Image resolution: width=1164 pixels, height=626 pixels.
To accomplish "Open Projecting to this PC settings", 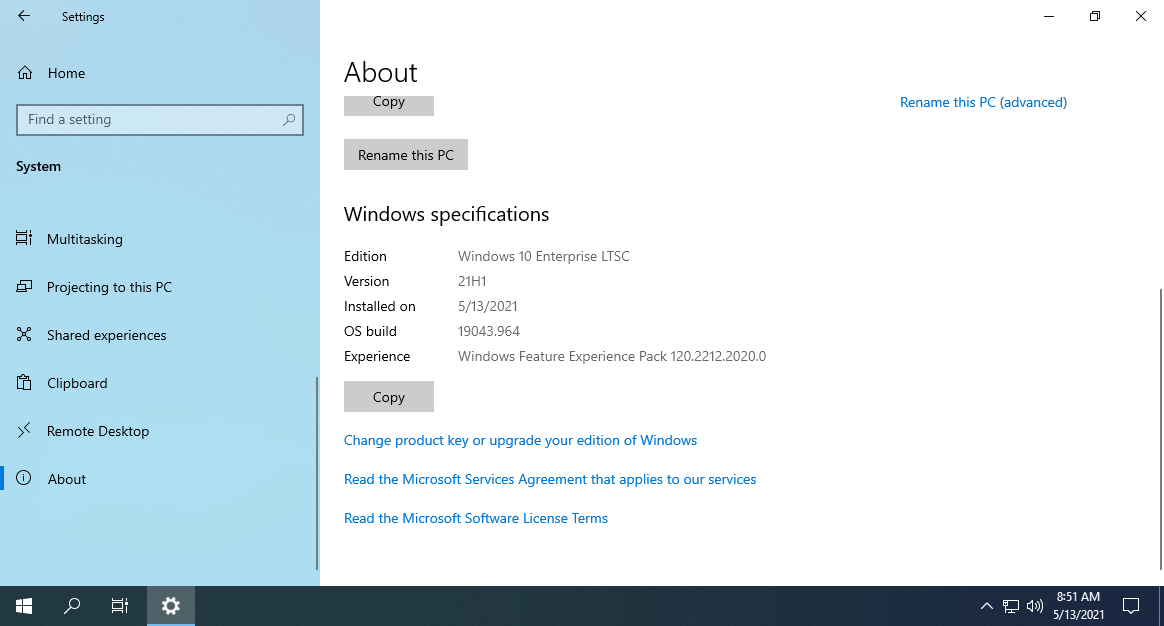I will (109, 287).
